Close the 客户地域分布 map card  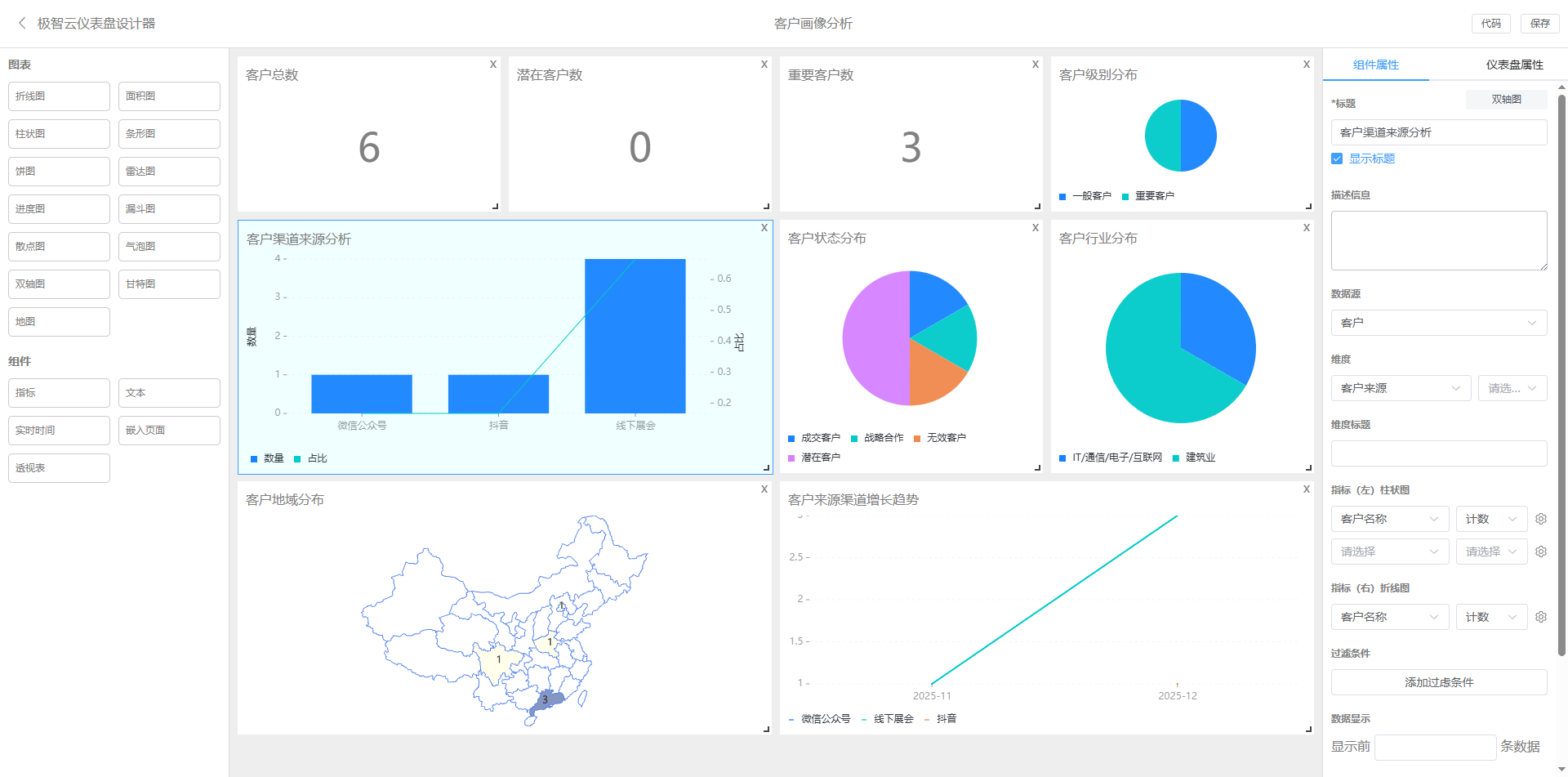pyautogui.click(x=764, y=489)
